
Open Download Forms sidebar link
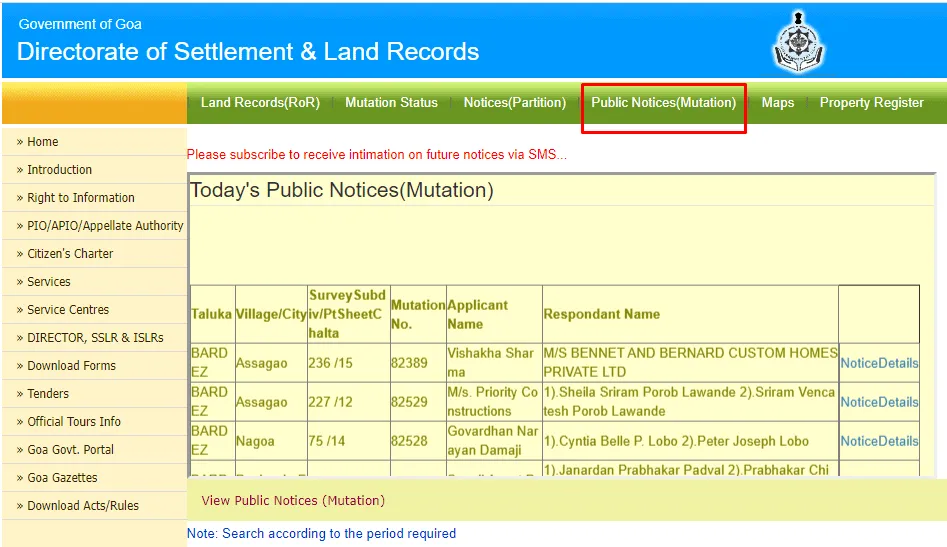[x=71, y=366]
